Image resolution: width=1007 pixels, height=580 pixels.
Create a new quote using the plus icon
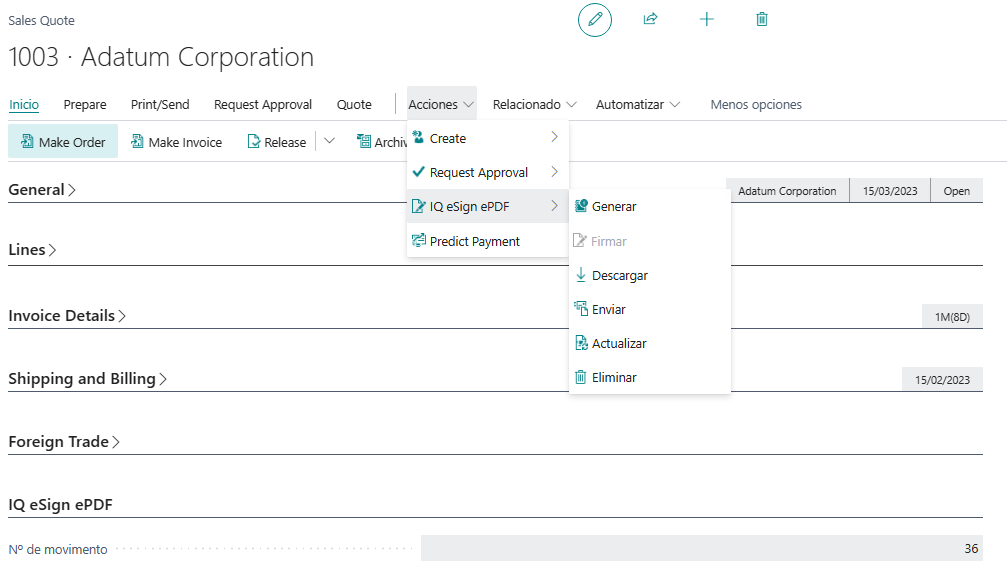[x=706, y=19]
